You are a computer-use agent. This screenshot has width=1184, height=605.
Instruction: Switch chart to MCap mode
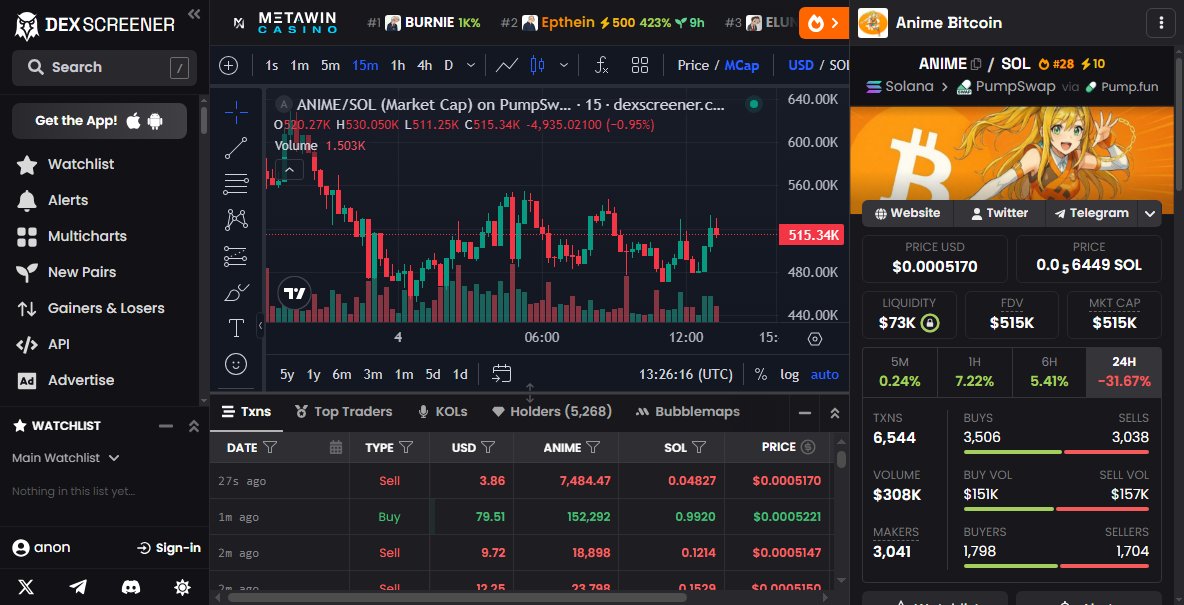[x=742, y=65]
